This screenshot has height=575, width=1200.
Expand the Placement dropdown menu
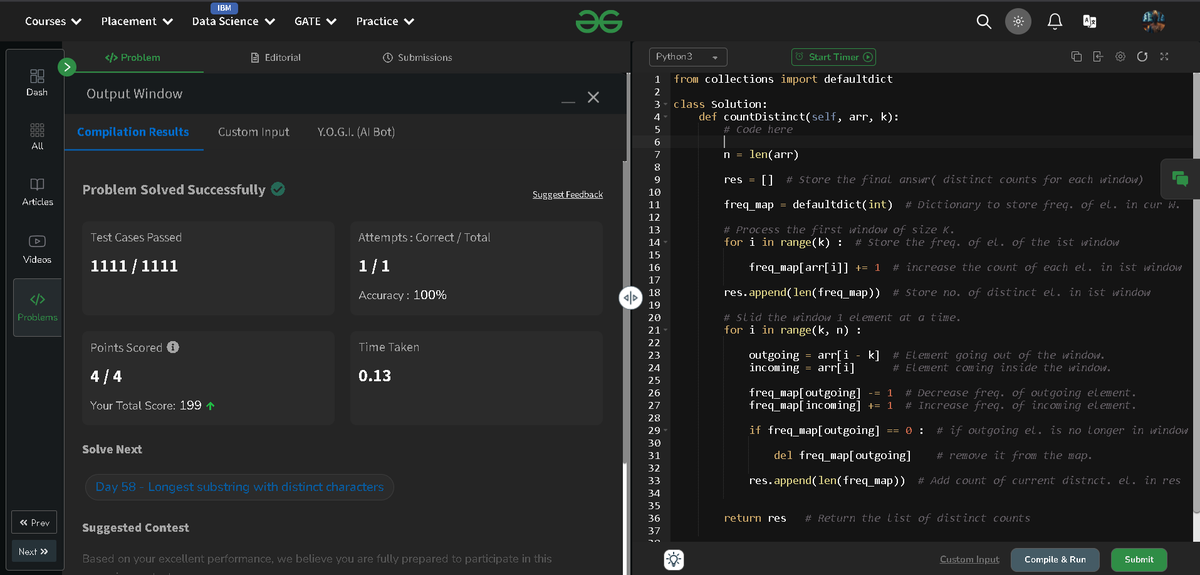pos(136,21)
